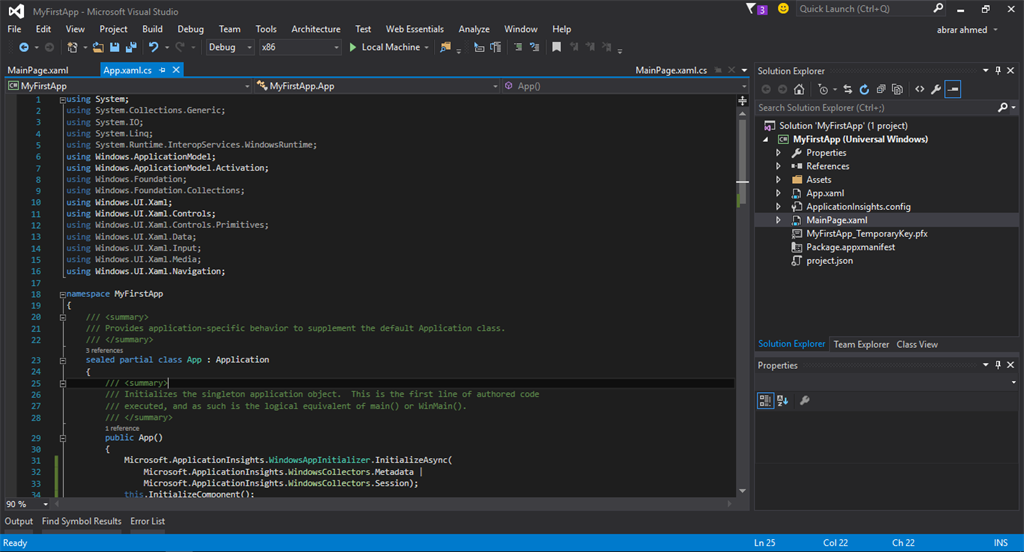Toggle Preview Selected Items in Solution Explorer

(952, 90)
